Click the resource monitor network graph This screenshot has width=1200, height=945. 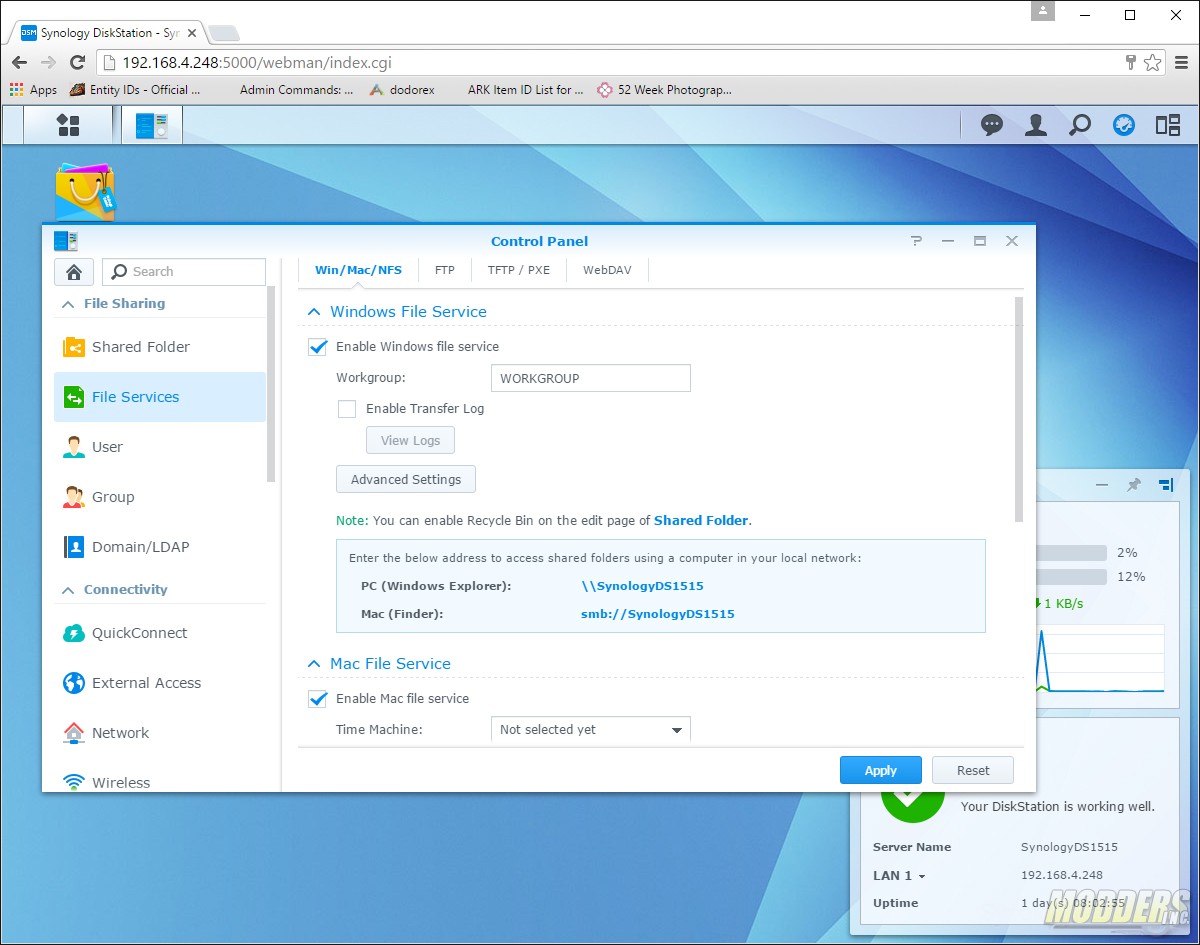pyautogui.click(x=1100, y=659)
